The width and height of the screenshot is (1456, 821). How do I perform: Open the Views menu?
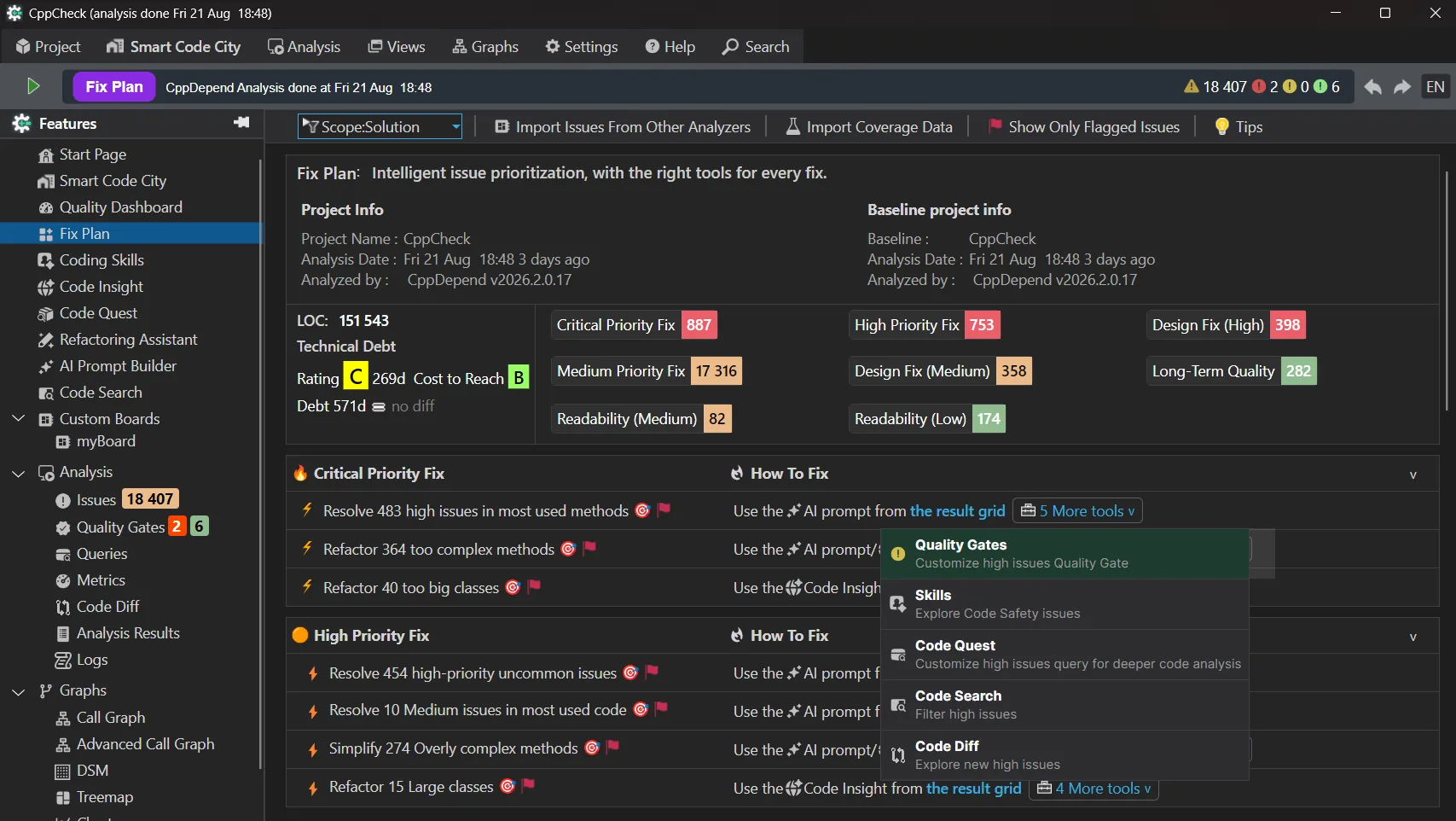(397, 46)
